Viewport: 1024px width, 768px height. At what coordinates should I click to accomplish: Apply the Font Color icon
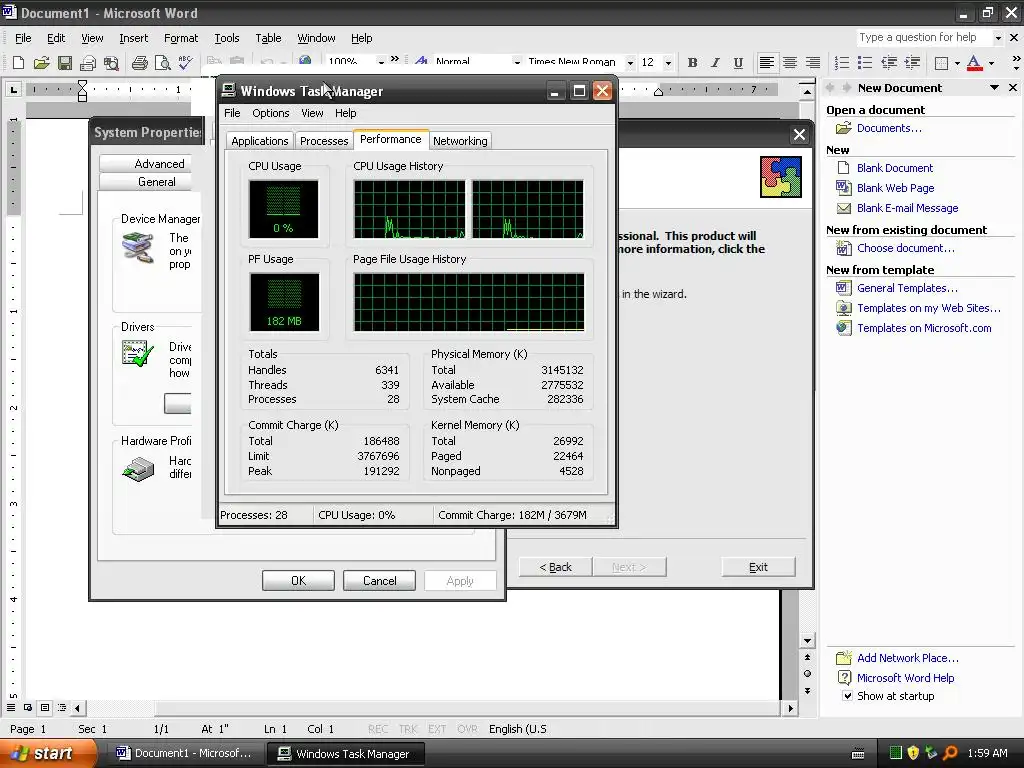click(x=974, y=63)
